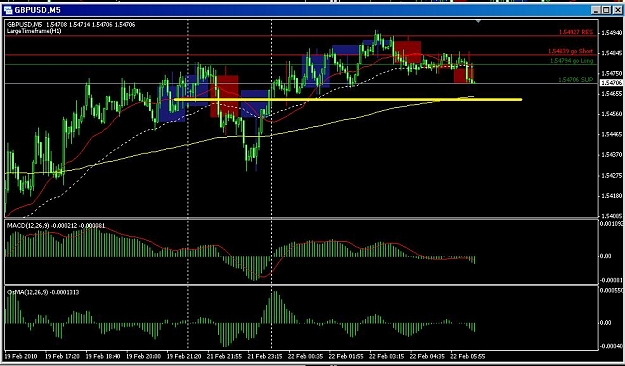Click the OsMA zero level 0.00 label

[605, 323]
